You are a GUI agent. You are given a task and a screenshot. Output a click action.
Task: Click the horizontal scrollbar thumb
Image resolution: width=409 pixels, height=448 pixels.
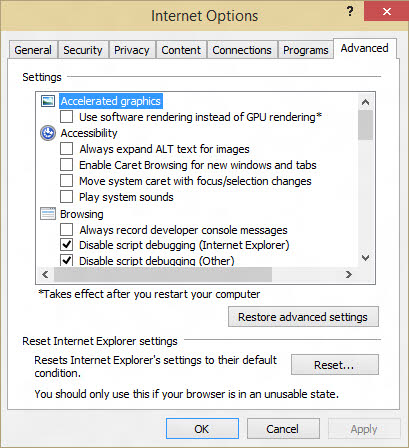(x=163, y=274)
